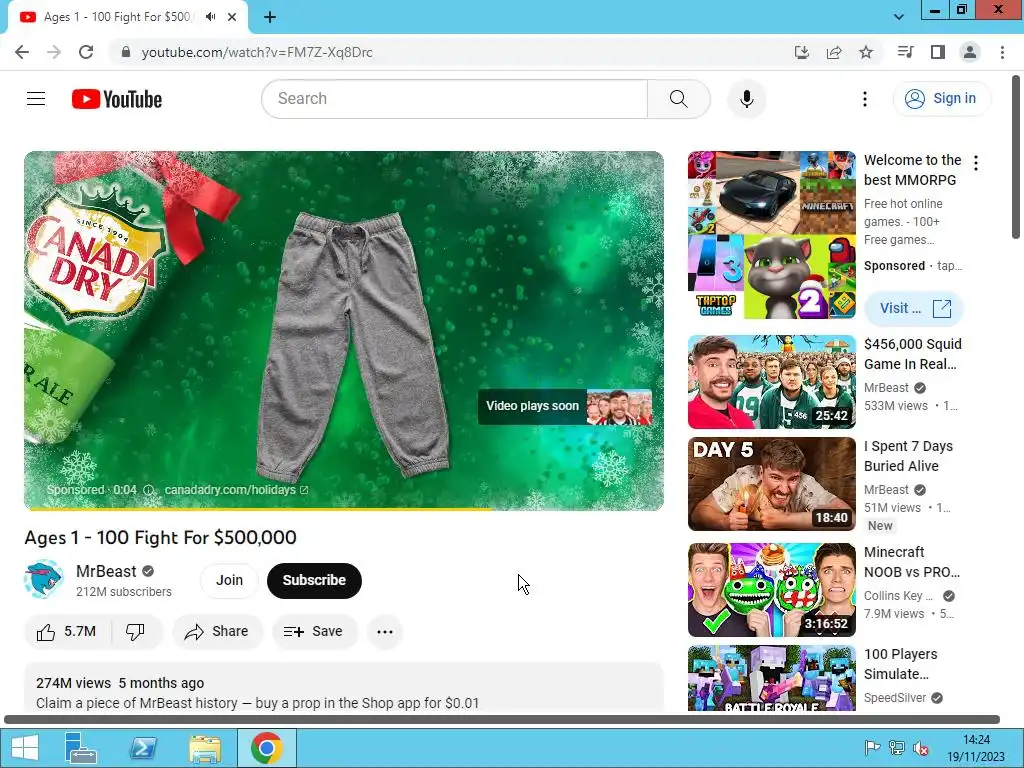The height and width of the screenshot is (768, 1024).
Task: Click the vertical page scrollbar thumb
Action: pos(1016,157)
